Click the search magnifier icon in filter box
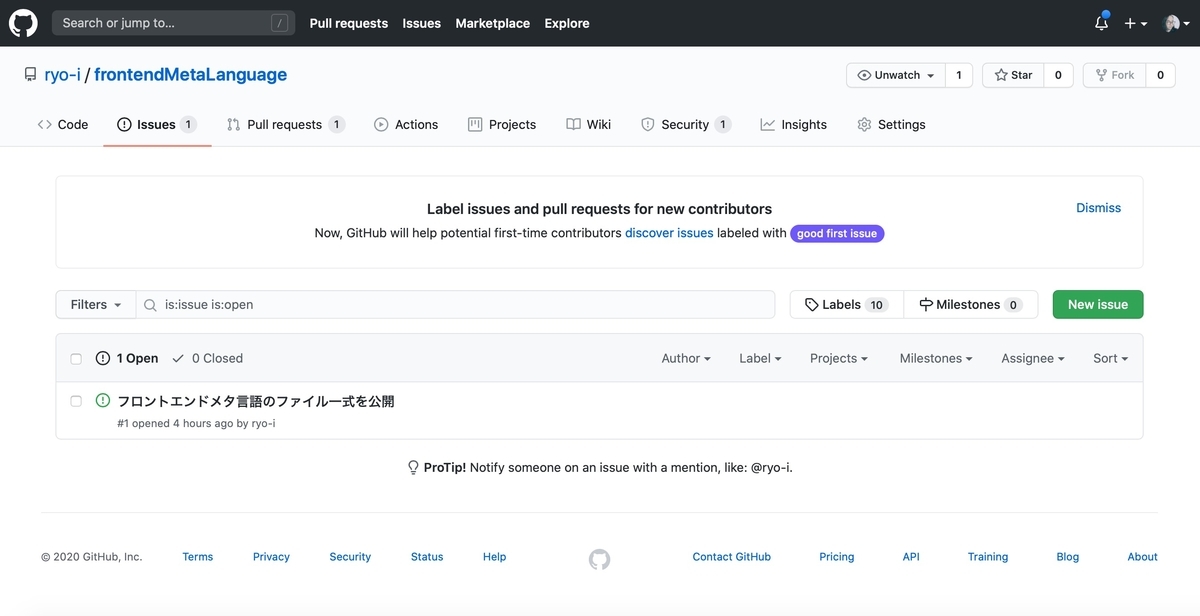This screenshot has width=1200, height=616. tap(150, 305)
